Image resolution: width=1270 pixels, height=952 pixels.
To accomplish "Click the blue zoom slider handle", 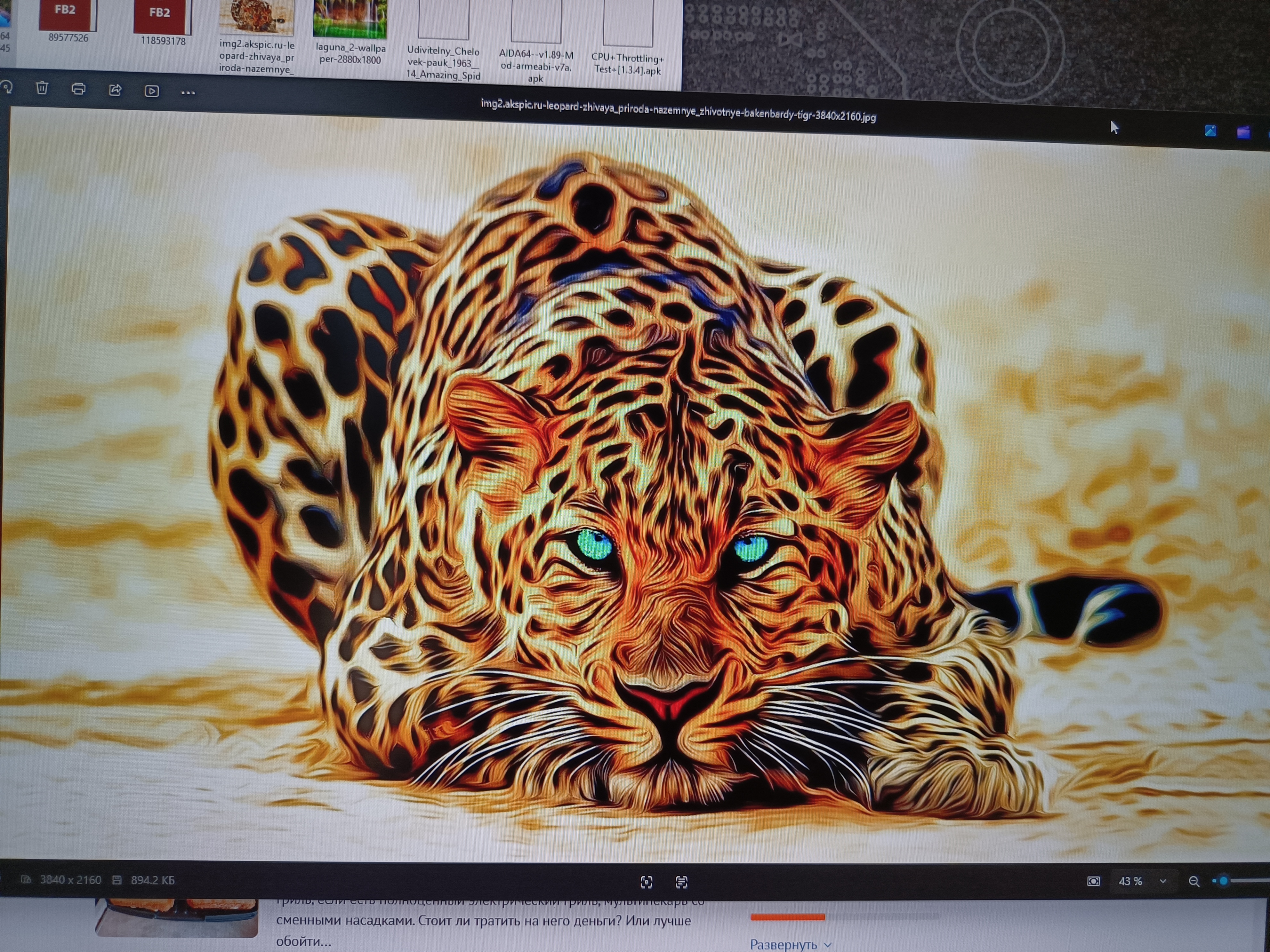I will [x=1223, y=880].
